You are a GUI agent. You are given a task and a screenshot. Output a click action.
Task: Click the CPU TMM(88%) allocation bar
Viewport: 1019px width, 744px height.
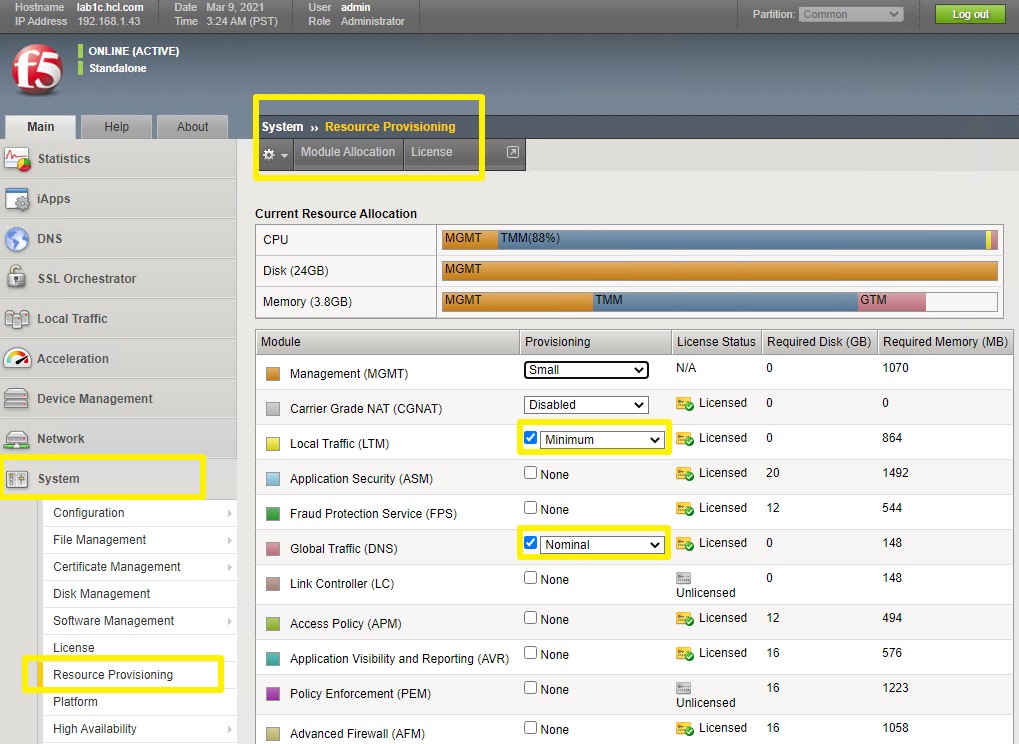pos(742,240)
